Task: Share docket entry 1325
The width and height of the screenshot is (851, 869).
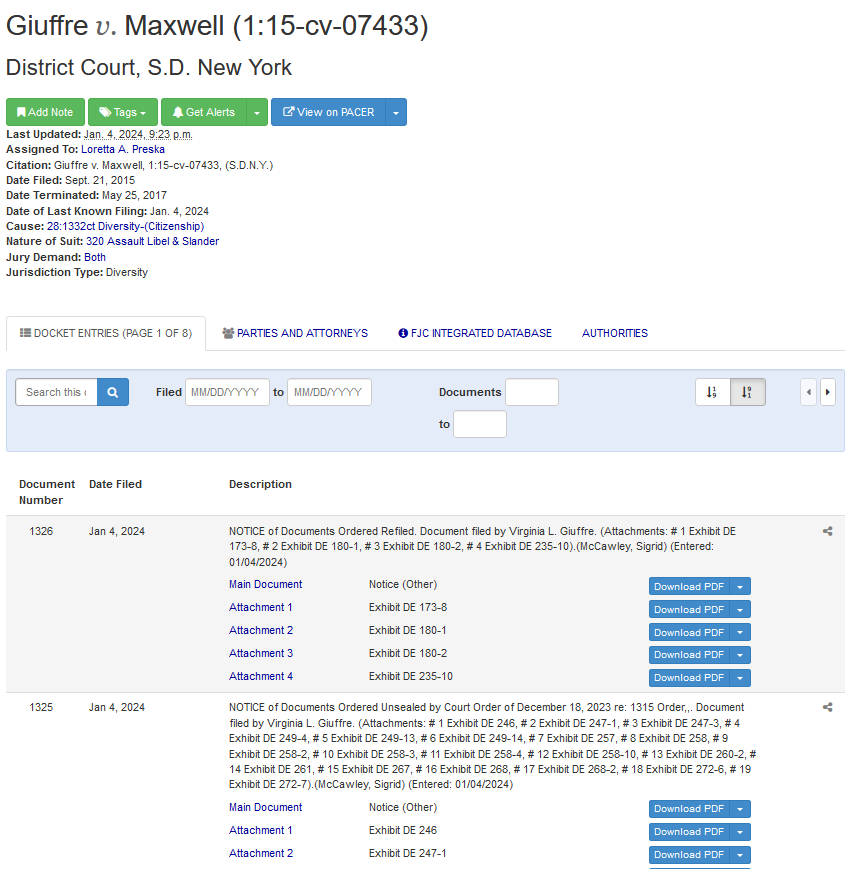Action: [x=827, y=708]
